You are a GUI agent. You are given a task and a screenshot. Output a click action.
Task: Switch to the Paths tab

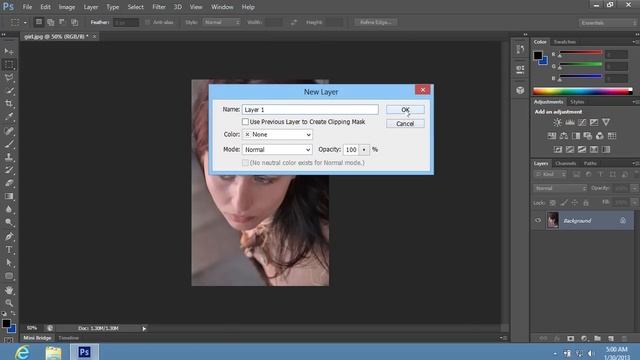[590, 163]
